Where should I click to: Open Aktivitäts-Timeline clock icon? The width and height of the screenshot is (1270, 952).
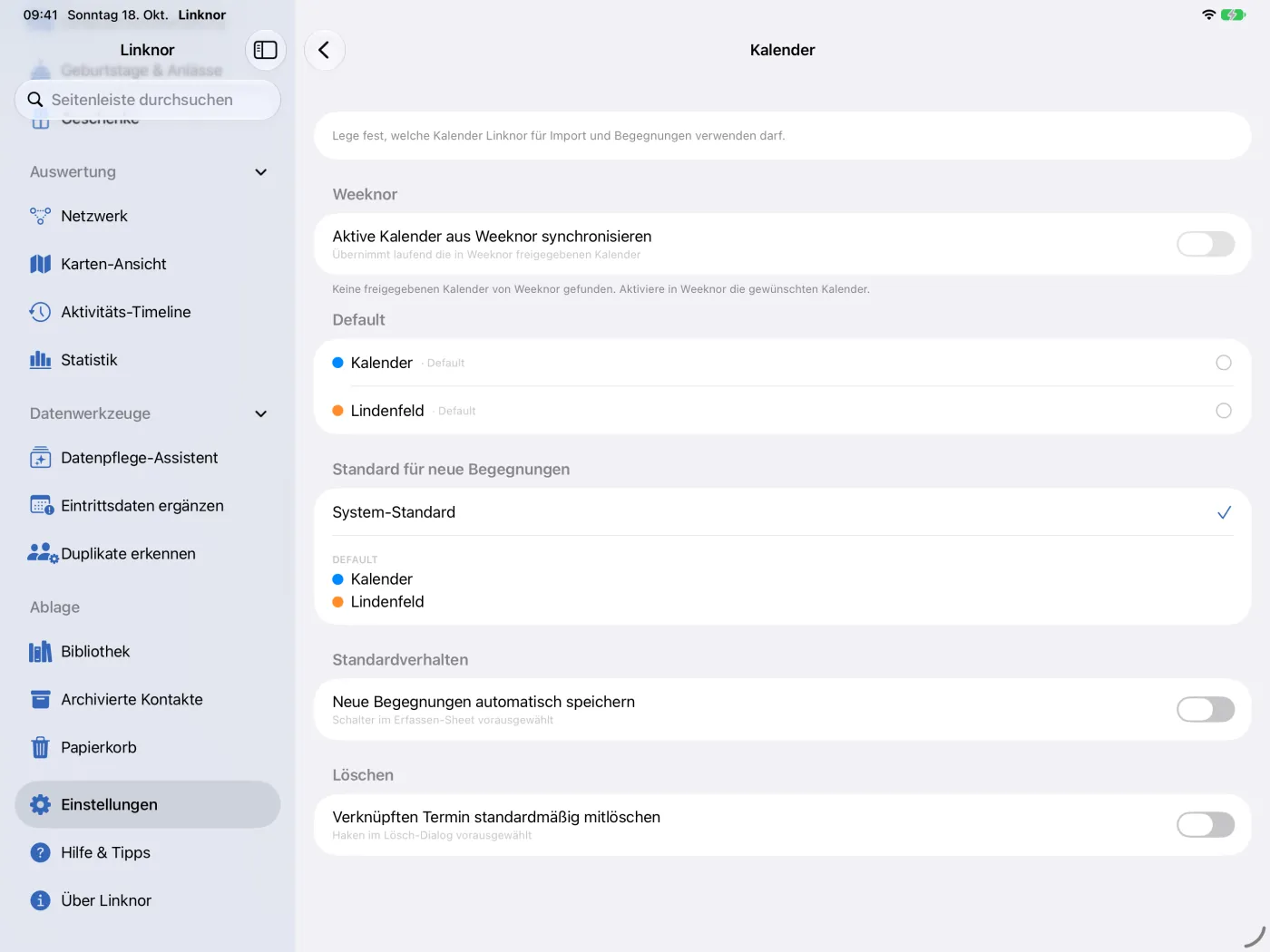point(40,312)
